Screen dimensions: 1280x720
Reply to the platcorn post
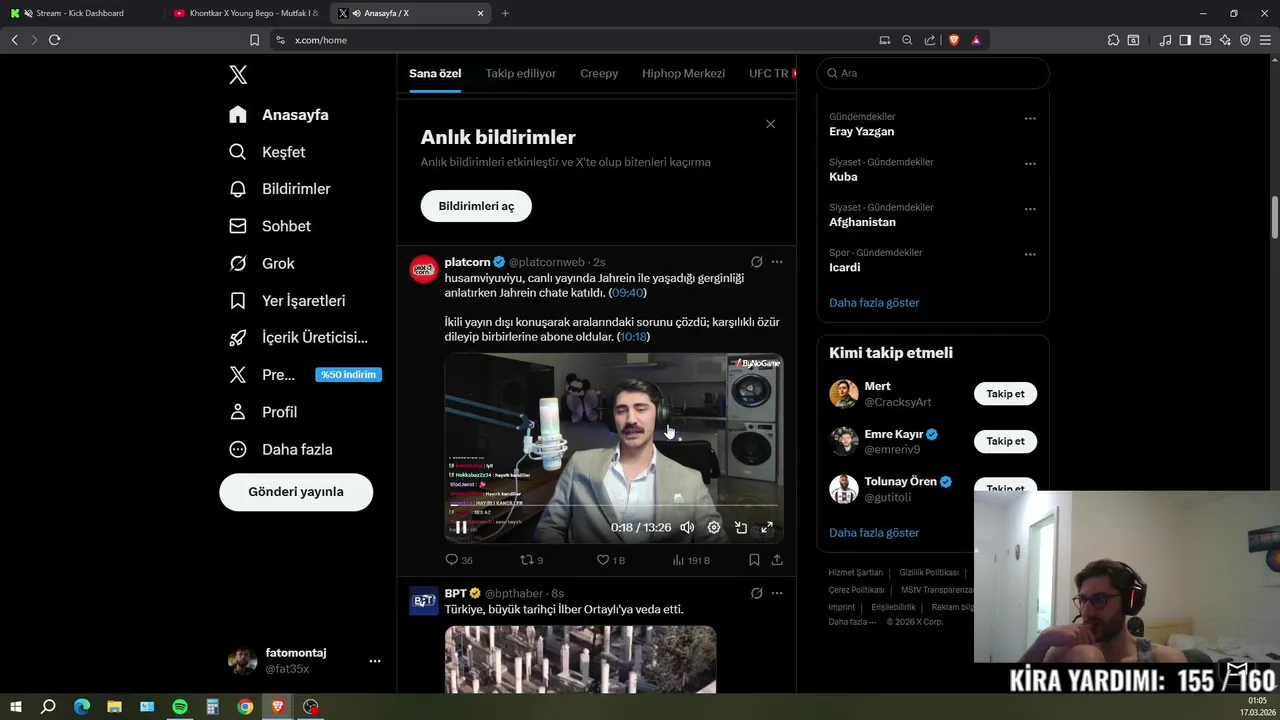click(x=459, y=560)
